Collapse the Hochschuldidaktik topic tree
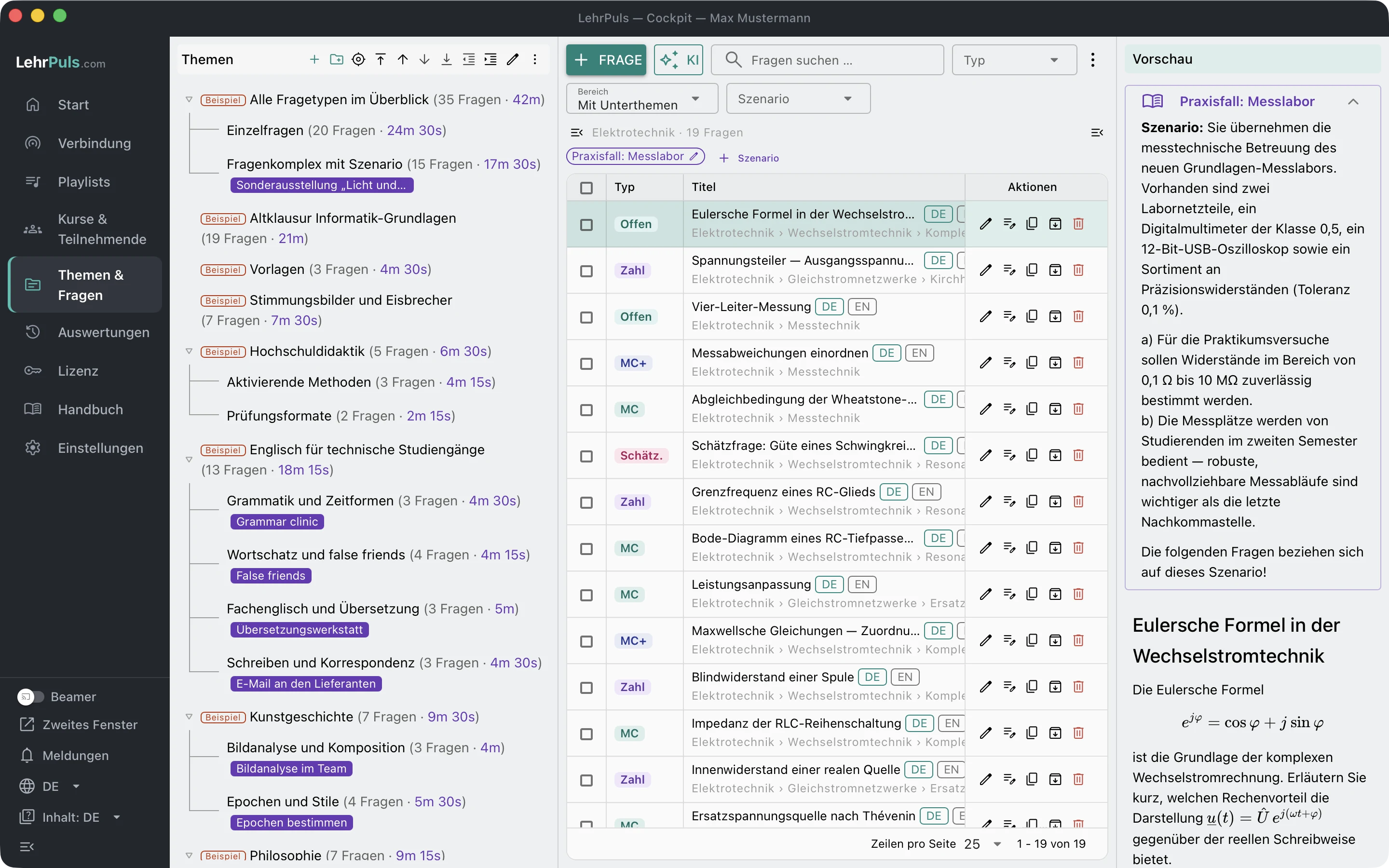This screenshot has width=1389, height=868. click(189, 351)
